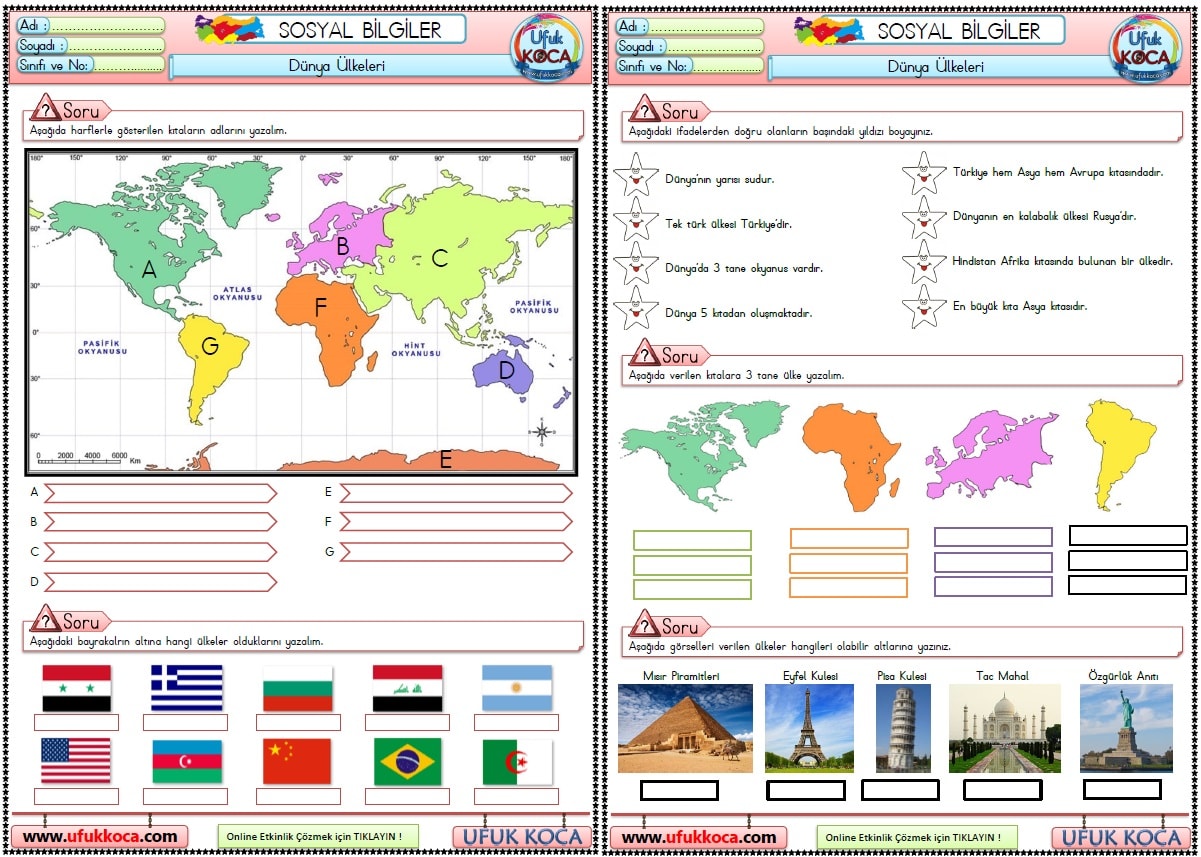Click the "HİNT OKYANUSU" label on the map

click(x=416, y=349)
